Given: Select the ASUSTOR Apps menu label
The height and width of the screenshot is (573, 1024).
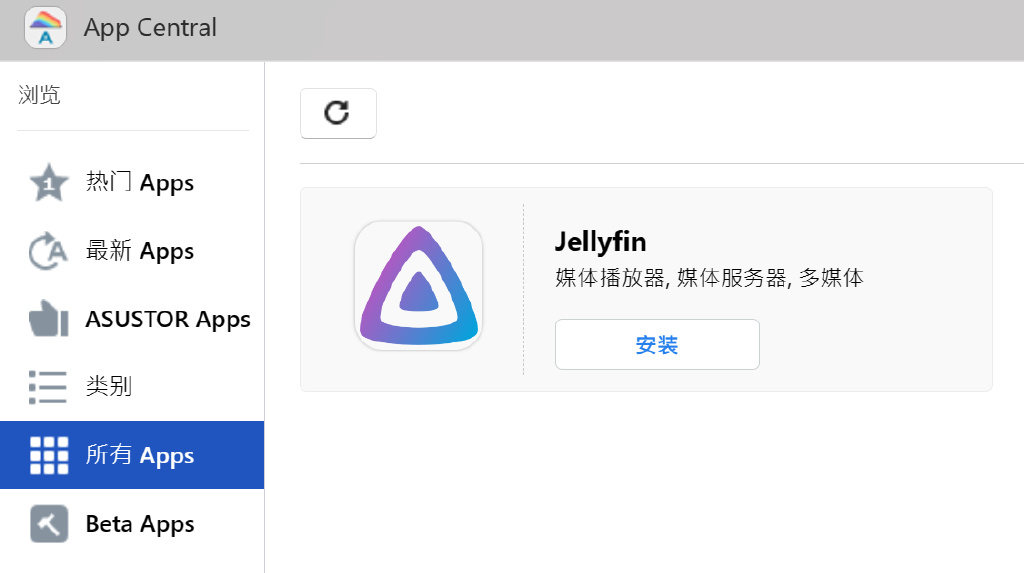Looking at the screenshot, I should tap(168, 319).
